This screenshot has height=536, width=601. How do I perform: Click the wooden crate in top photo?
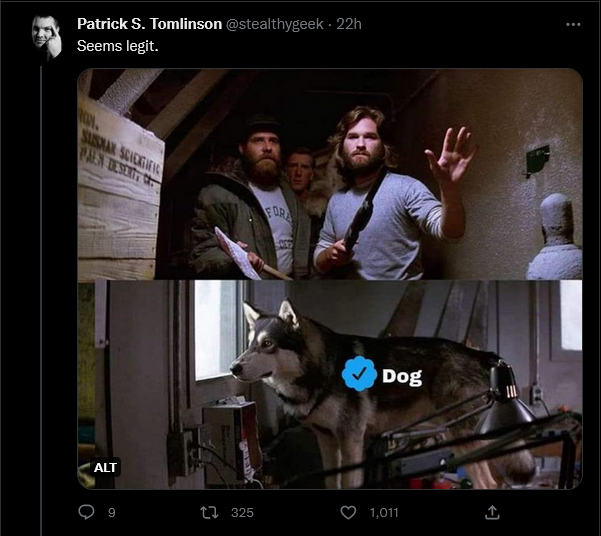click(119, 189)
